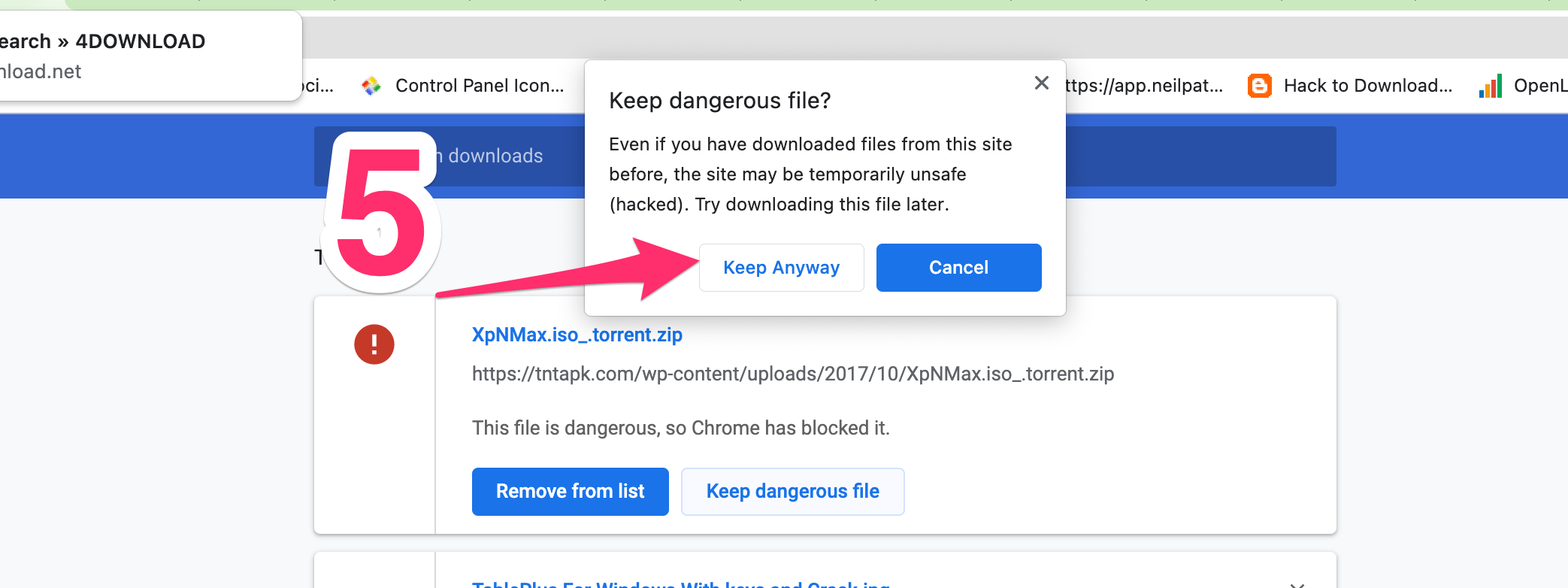Dismiss the TablePlus download entry with X

[x=1297, y=583]
